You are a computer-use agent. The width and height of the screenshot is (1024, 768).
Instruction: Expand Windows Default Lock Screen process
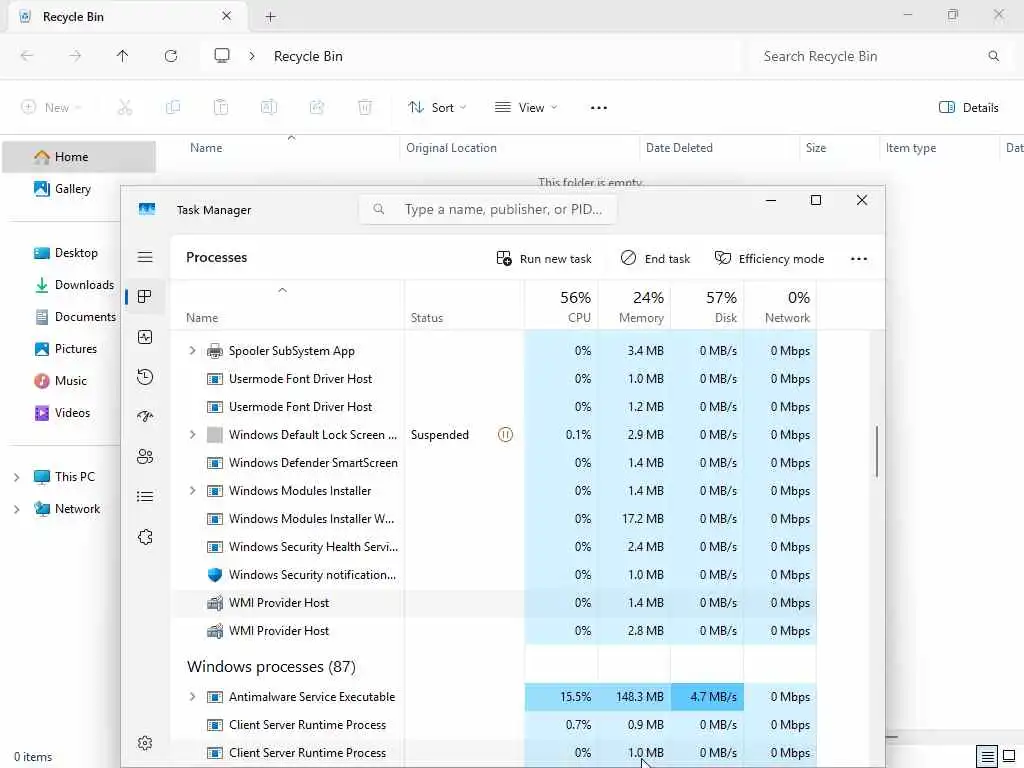coord(192,435)
